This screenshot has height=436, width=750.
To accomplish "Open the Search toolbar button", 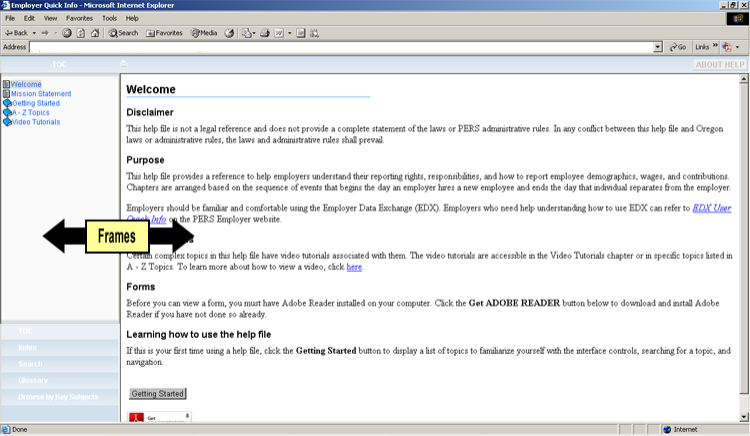I will tap(123, 33).
